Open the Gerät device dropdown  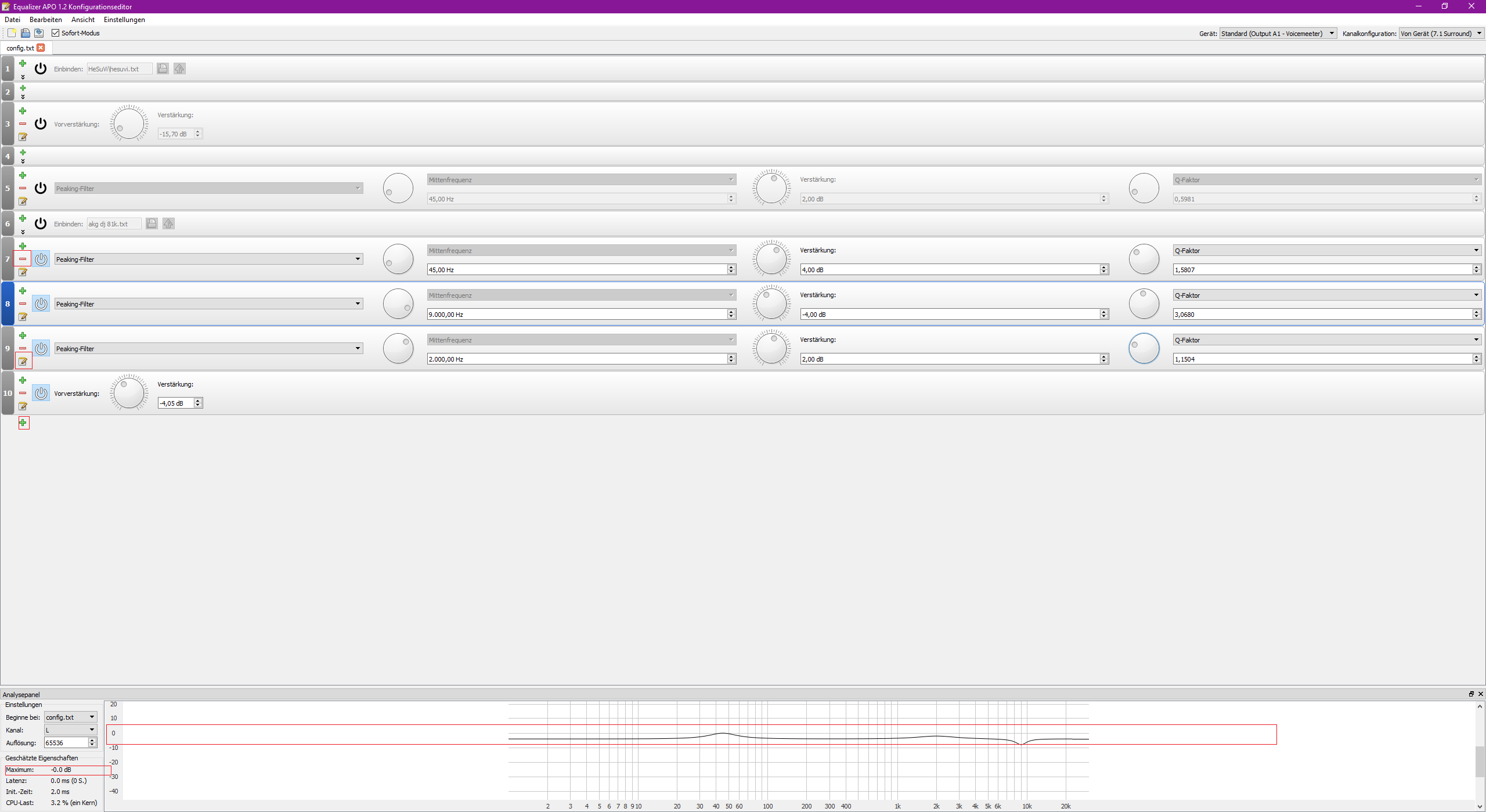[x=1278, y=34]
